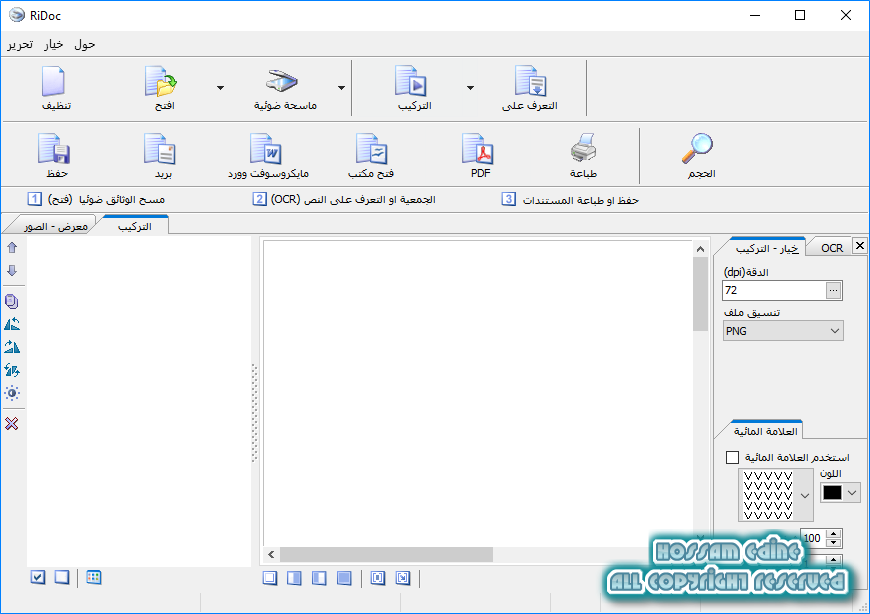Screen dimensions: 870x614
Task: Move image up with the up arrow
Action: coord(12,247)
